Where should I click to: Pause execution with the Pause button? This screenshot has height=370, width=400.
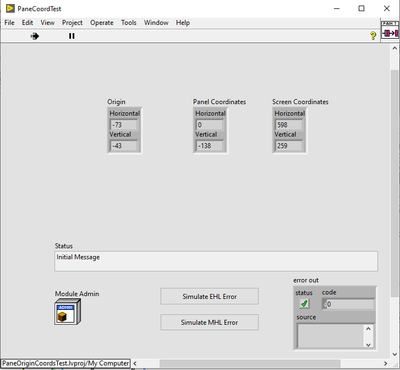72,36
